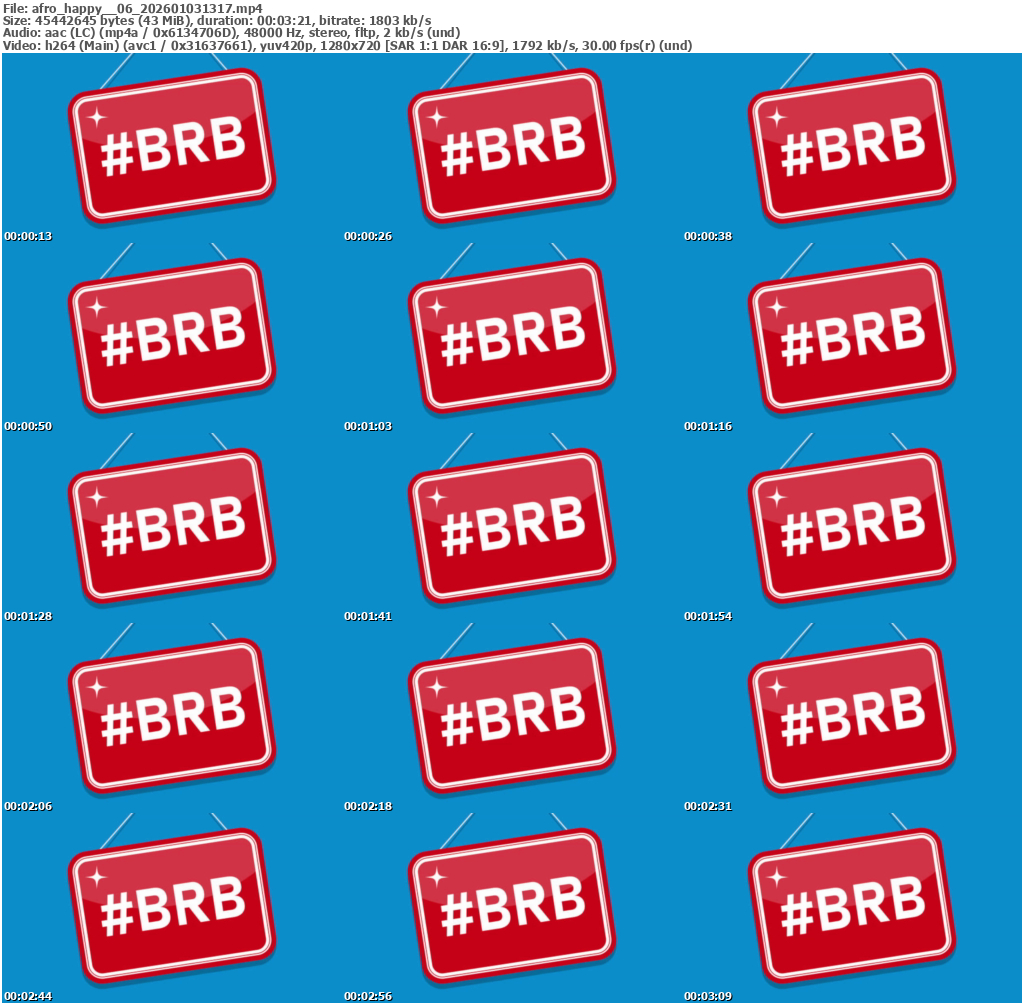Choose the 00:01:41 #BRB frame
The height and width of the screenshot is (1003, 1024).
(512, 528)
